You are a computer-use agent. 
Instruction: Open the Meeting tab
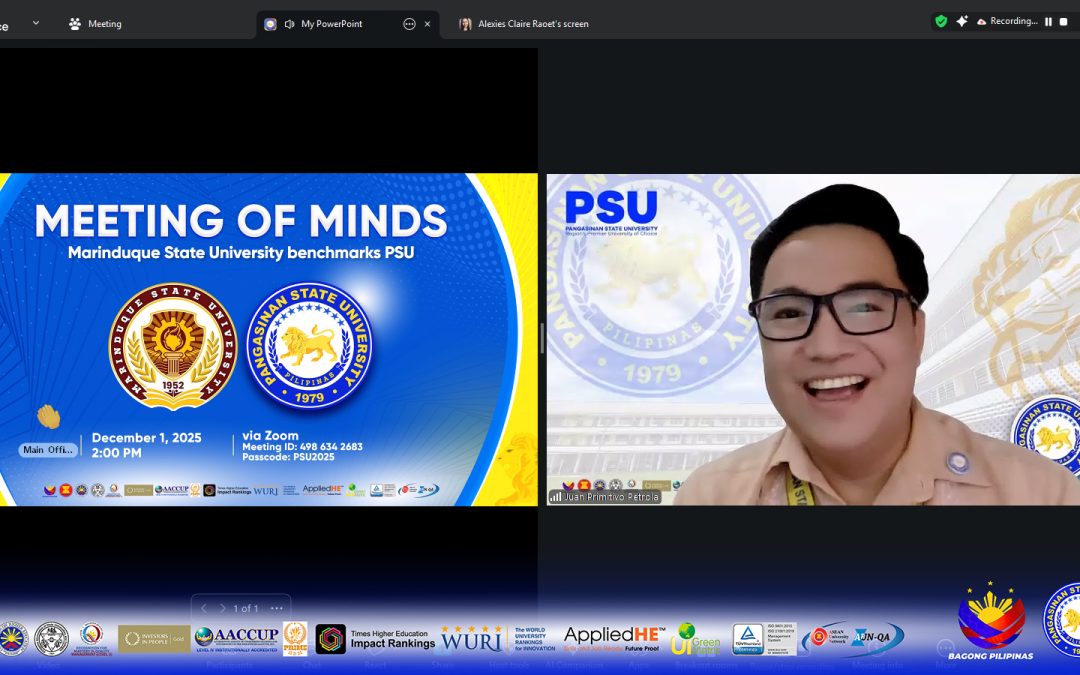tap(96, 24)
